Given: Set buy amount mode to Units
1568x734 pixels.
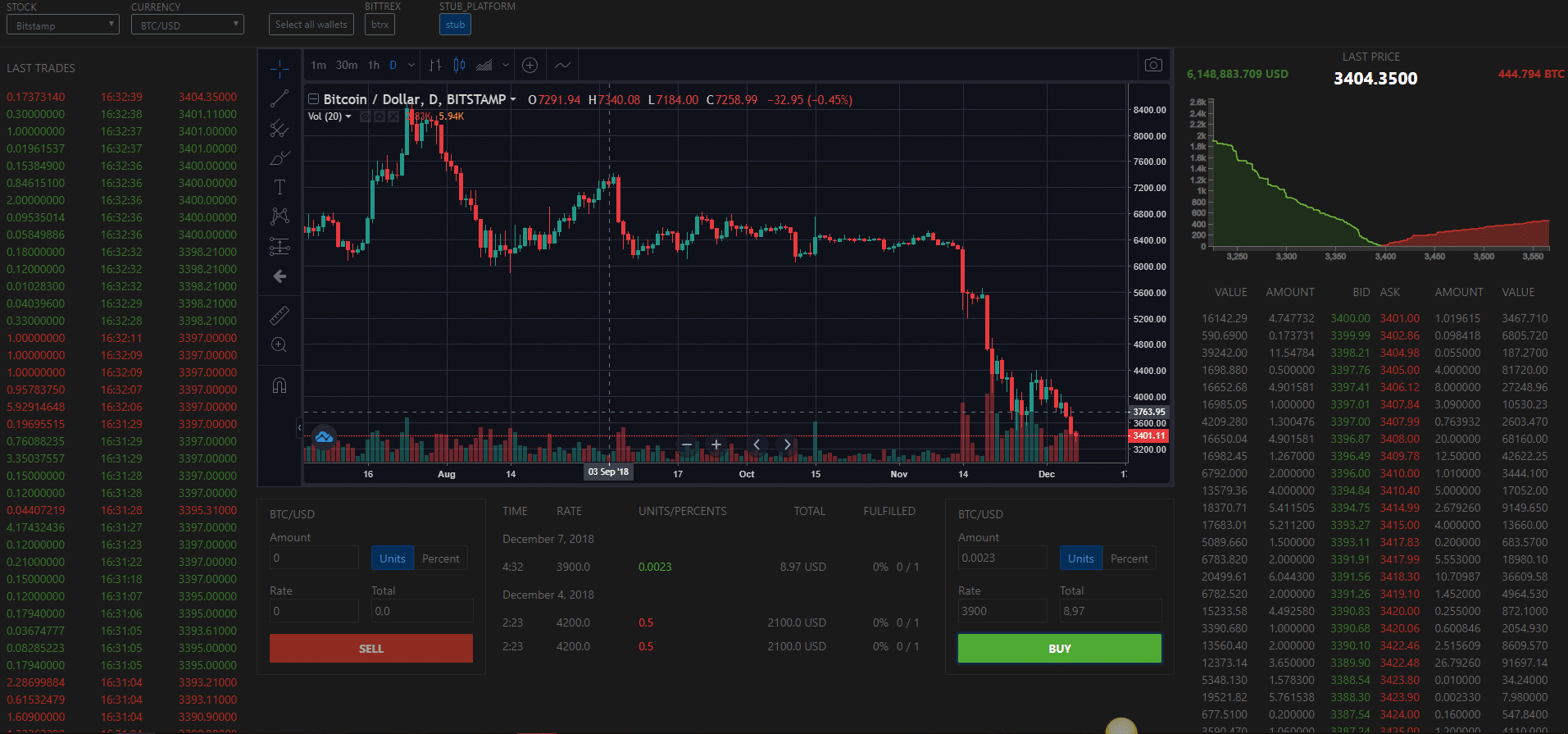Looking at the screenshot, I should pyautogui.click(x=1080, y=558).
